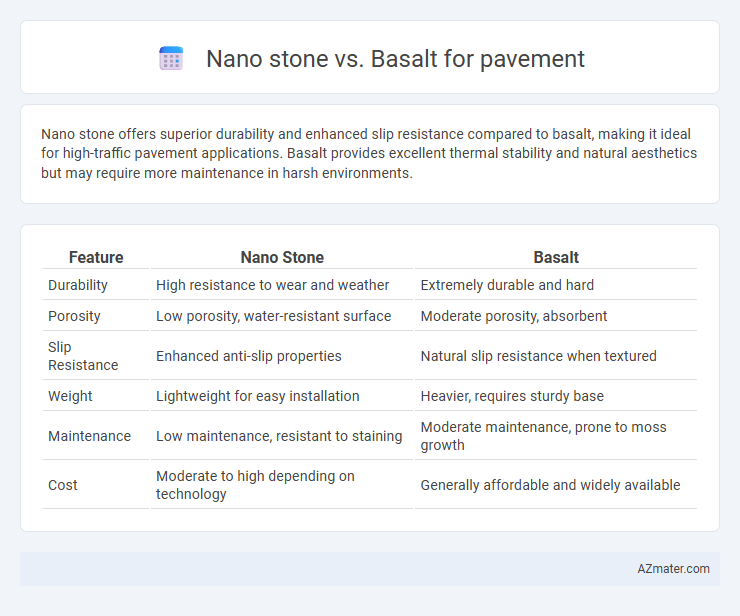Select the 'Porosity' row label
This screenshot has height=616, width=740.
[x=74, y=316]
